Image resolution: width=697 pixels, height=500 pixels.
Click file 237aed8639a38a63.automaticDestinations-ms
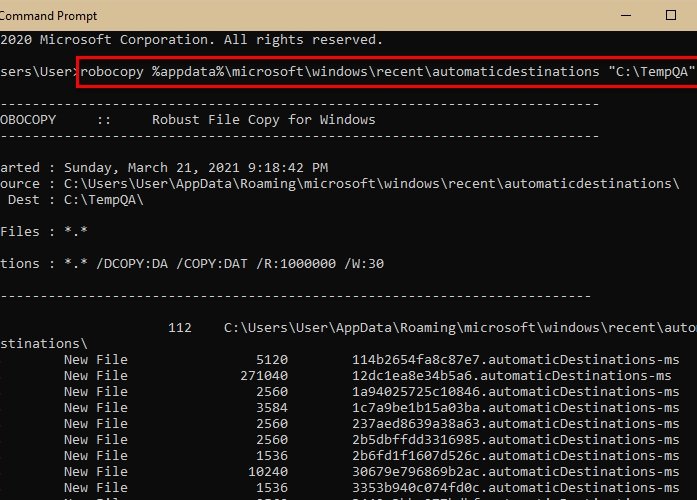[x=516, y=424]
